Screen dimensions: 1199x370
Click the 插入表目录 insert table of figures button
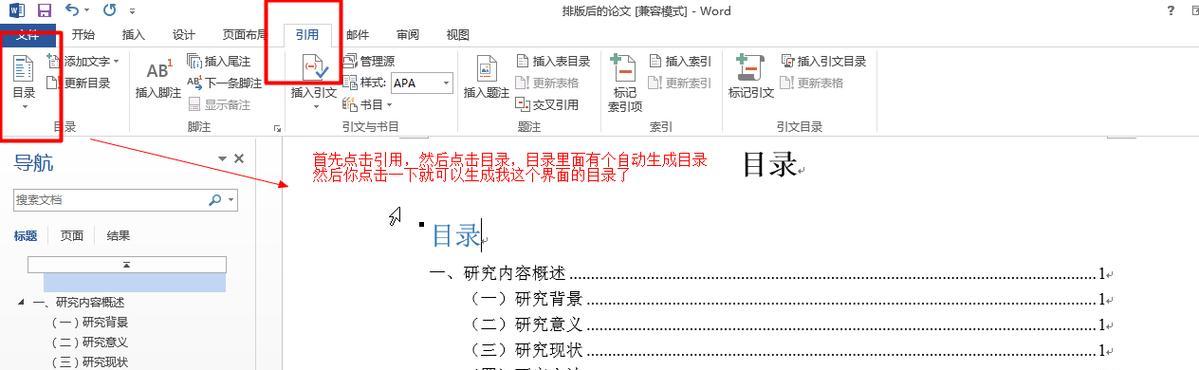(554, 61)
